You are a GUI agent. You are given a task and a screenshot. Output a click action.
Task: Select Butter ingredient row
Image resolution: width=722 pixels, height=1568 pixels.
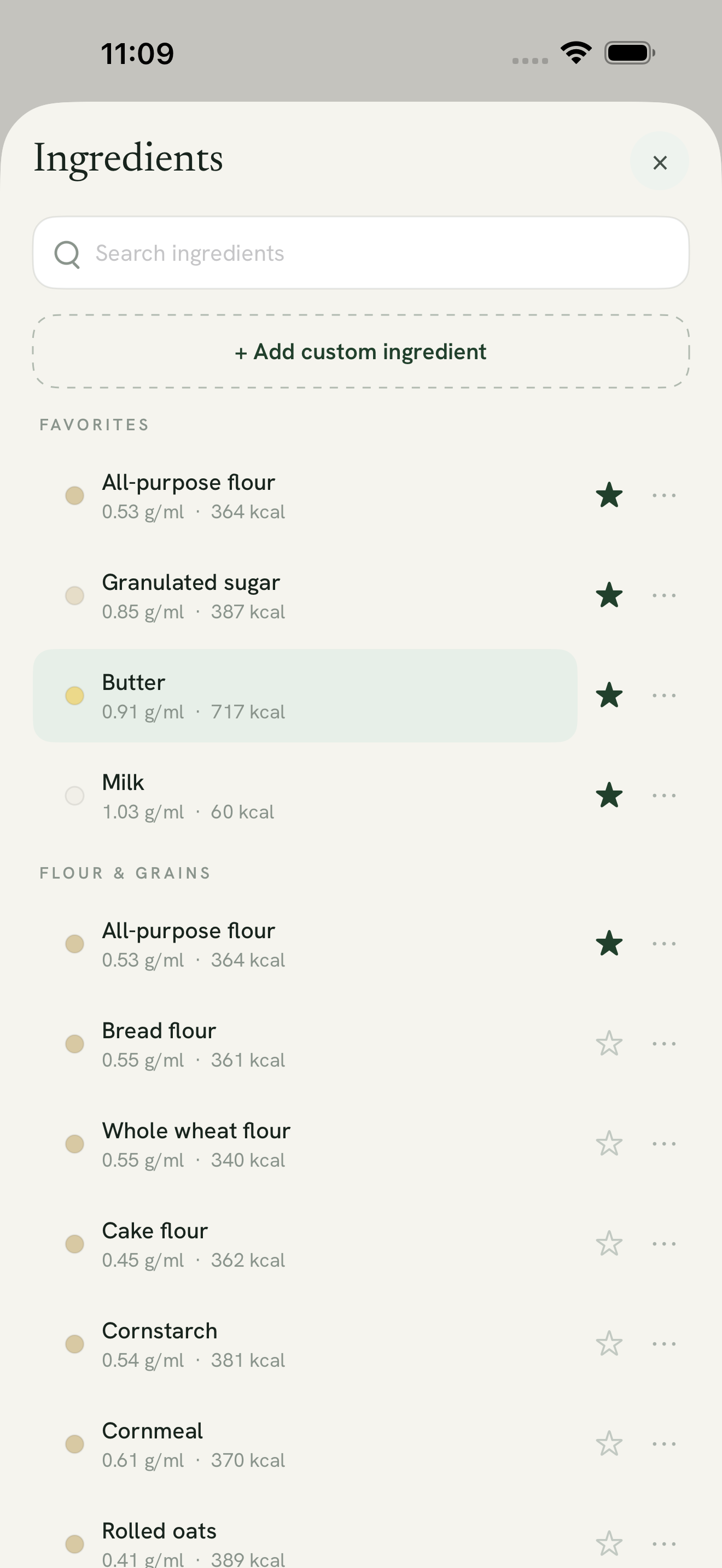(305, 695)
